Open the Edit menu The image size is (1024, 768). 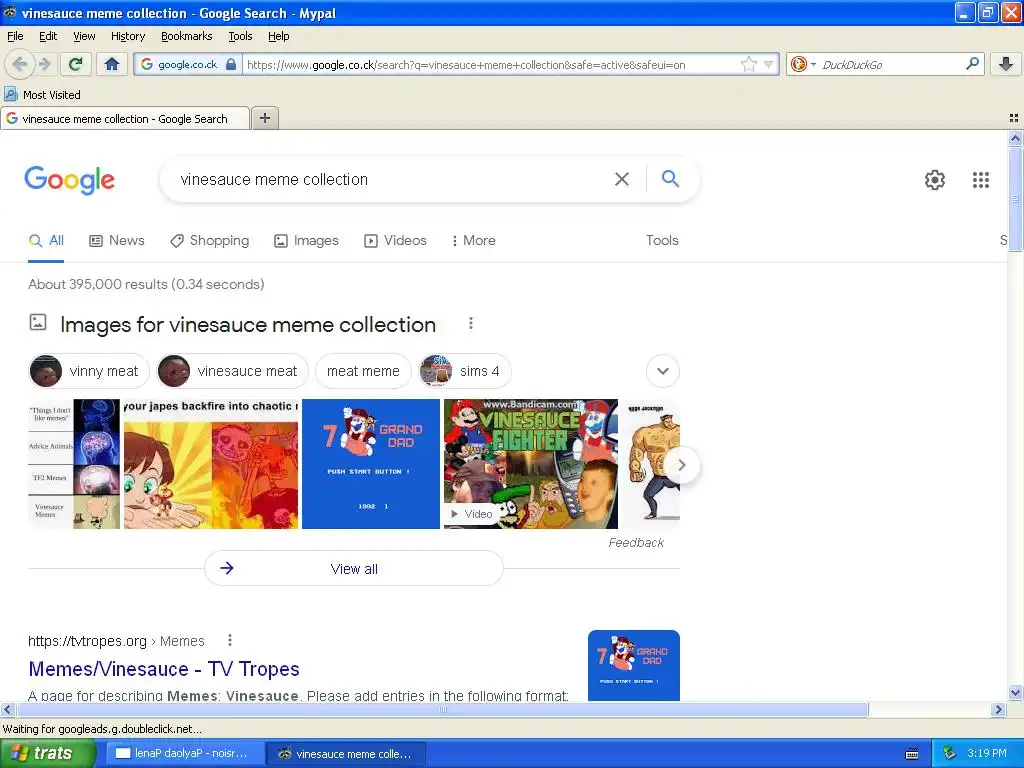[48, 36]
